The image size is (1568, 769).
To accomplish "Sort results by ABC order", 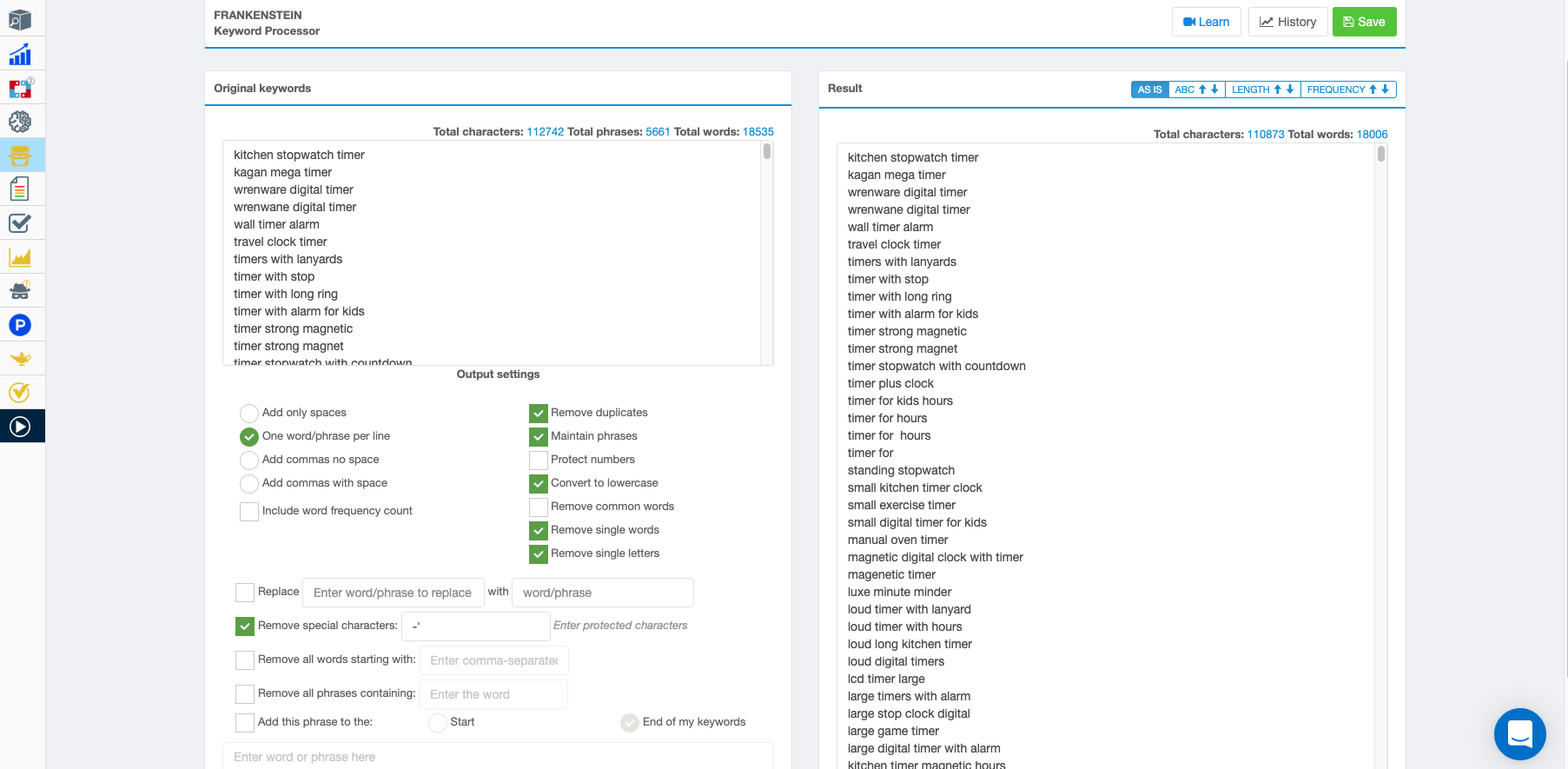I will point(1195,89).
